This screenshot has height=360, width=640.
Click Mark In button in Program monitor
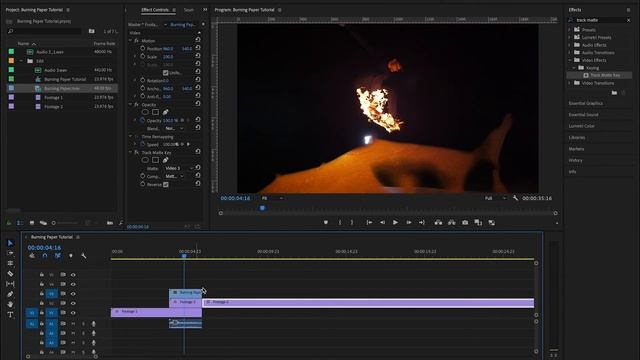[x=340, y=222]
